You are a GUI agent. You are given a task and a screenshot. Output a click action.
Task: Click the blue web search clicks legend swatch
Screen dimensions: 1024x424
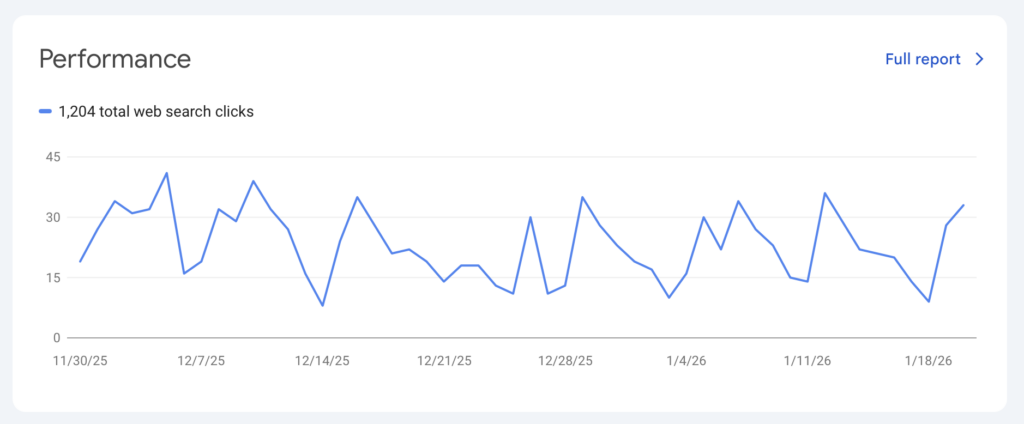tap(45, 112)
